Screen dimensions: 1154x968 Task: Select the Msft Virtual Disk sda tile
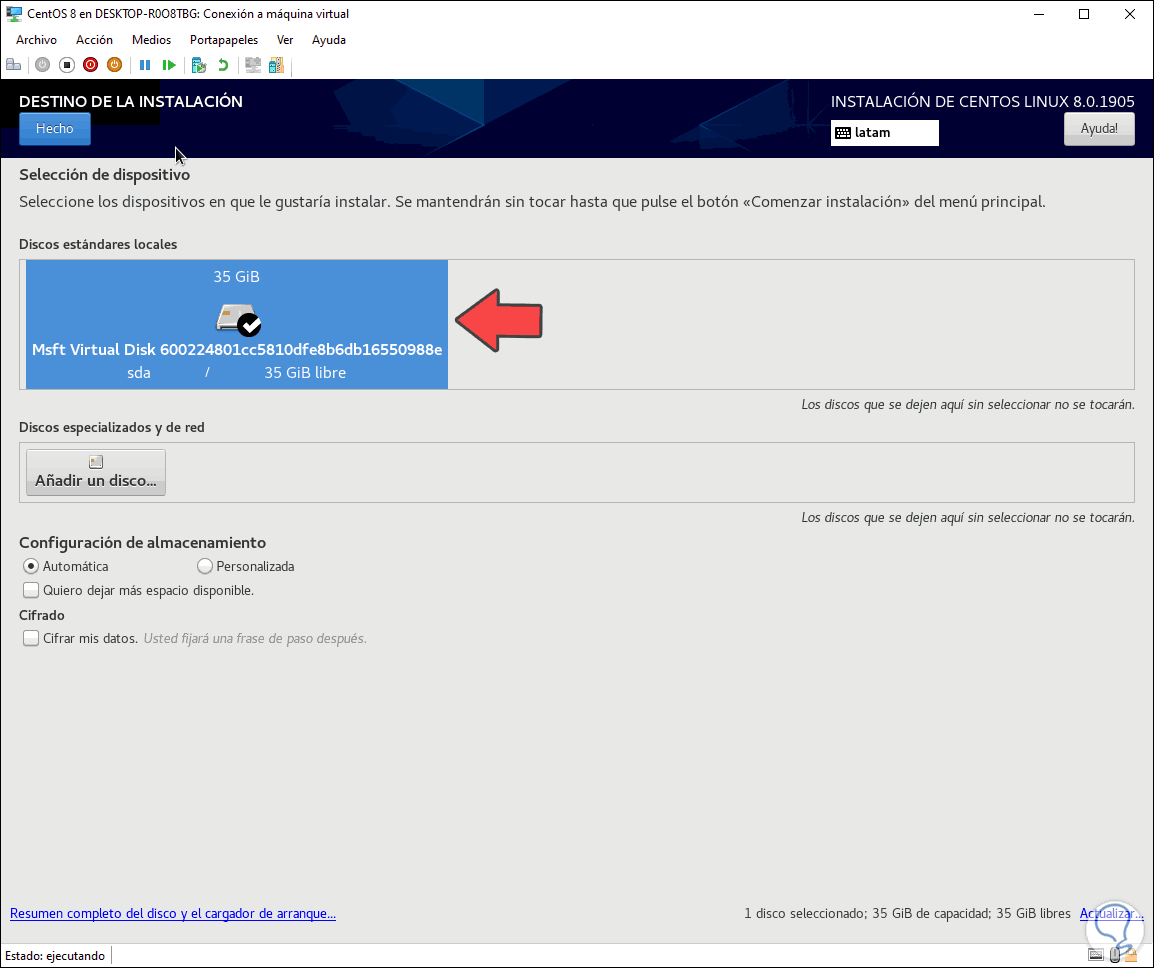point(237,324)
